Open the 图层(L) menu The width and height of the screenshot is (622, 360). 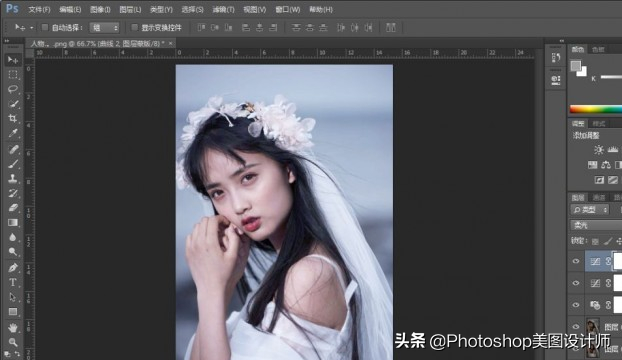point(130,9)
